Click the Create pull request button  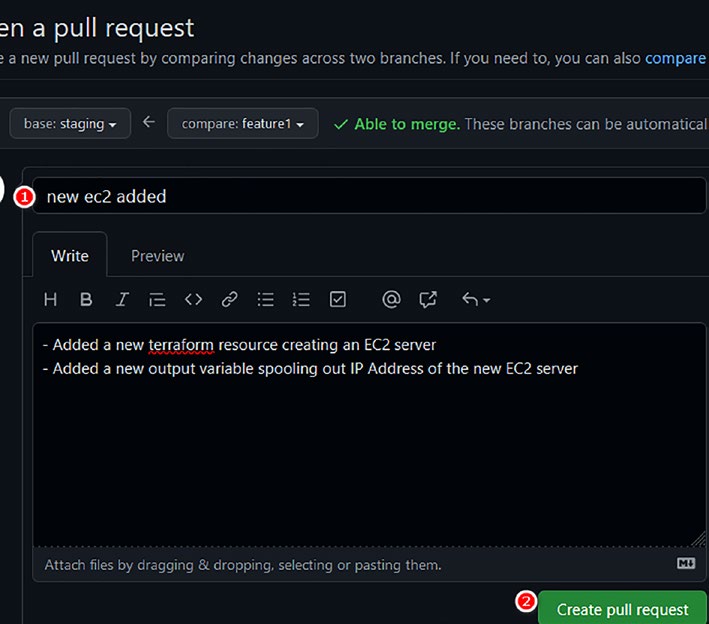pos(622,609)
